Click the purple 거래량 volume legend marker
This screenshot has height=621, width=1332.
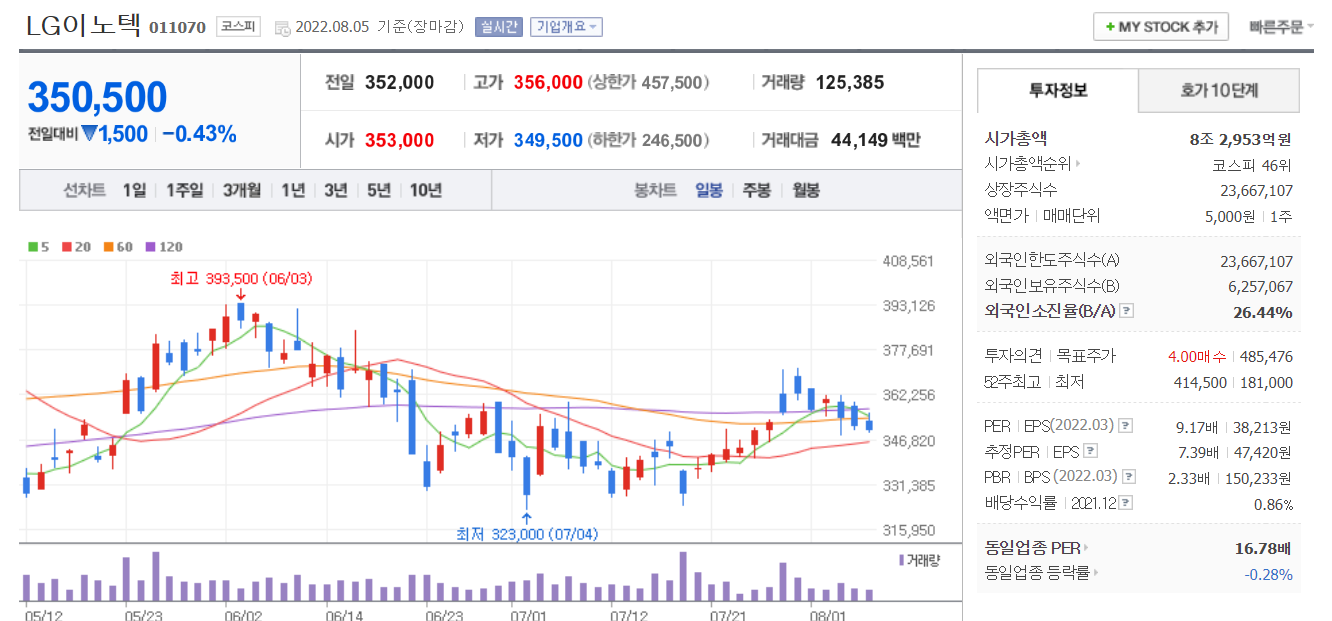tap(902, 560)
